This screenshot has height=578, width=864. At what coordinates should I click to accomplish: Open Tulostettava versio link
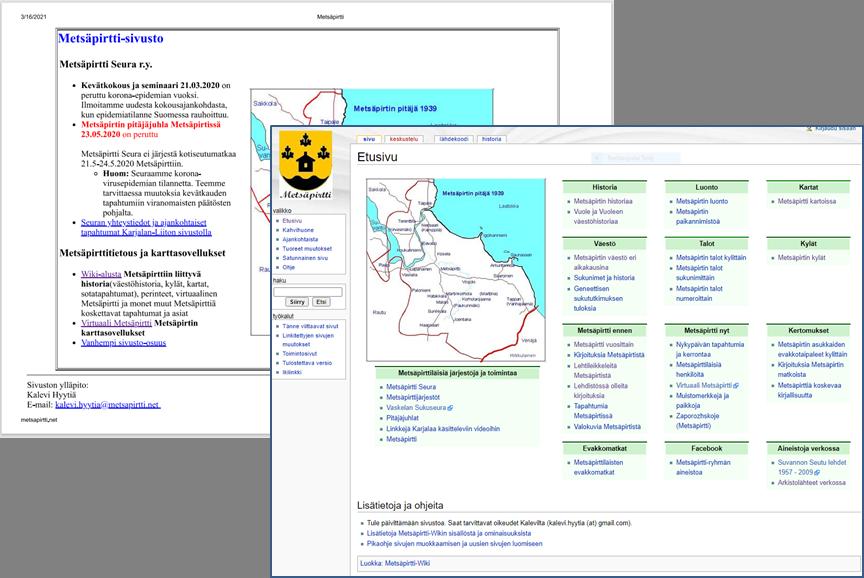coord(307,363)
